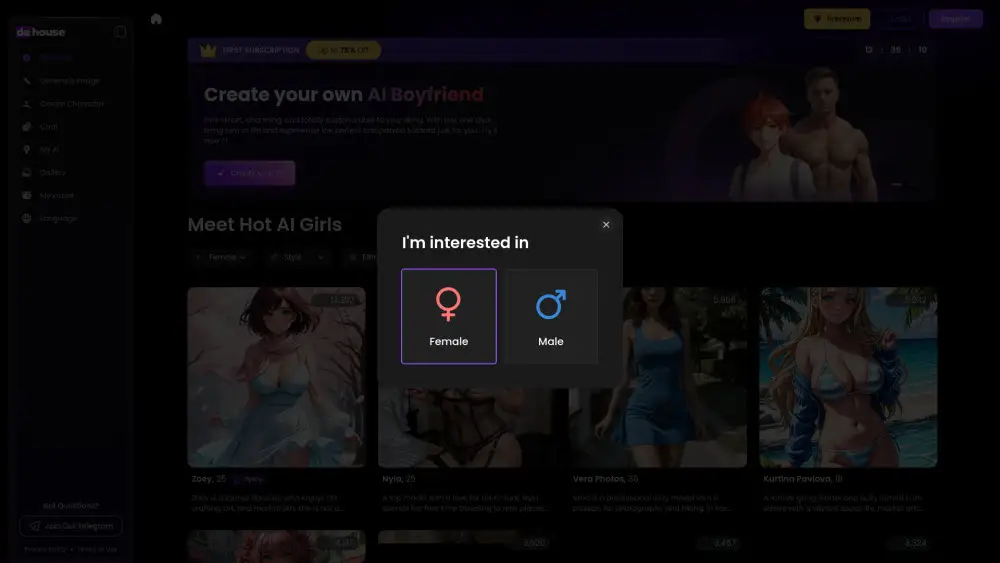Click the Create Character person icon
Image resolution: width=1000 pixels, height=563 pixels.
pyautogui.click(x=27, y=104)
